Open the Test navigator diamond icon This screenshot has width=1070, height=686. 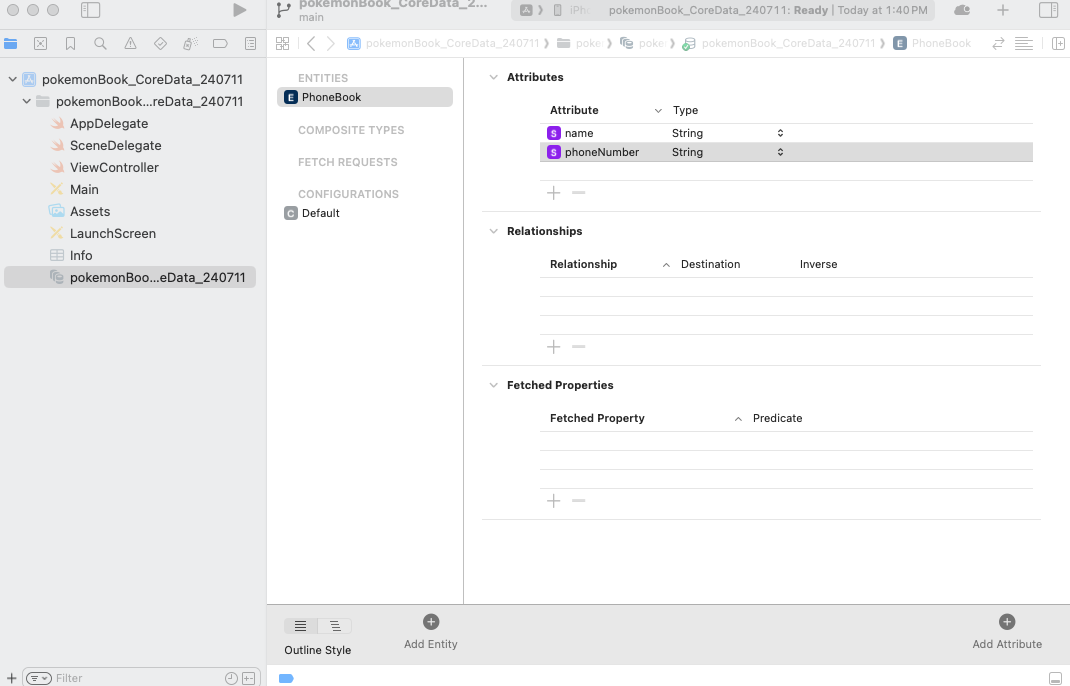(x=160, y=44)
